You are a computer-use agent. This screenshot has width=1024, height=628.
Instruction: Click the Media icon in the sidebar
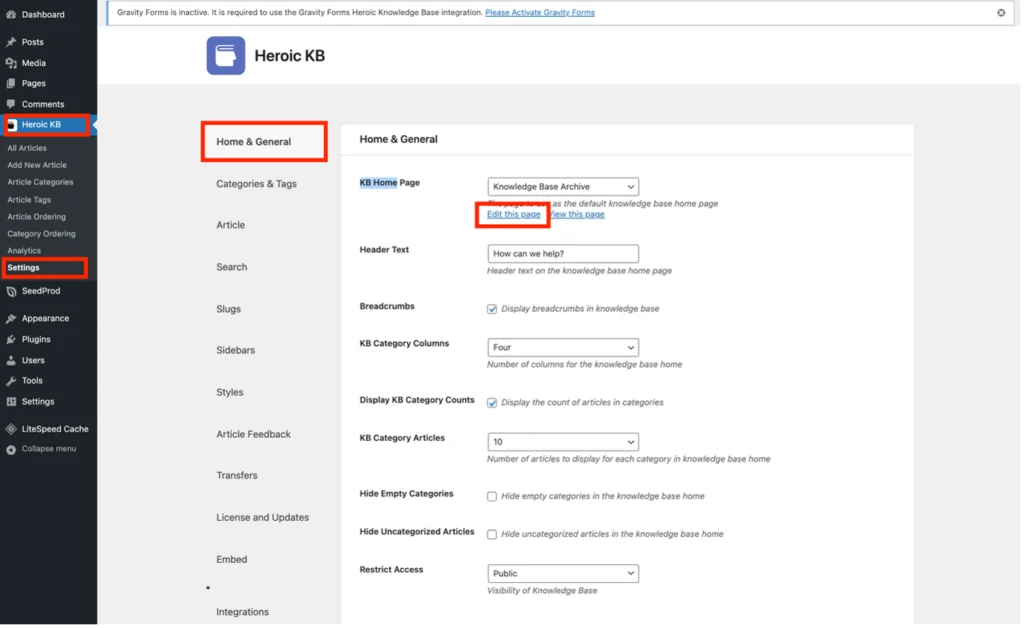(x=11, y=63)
